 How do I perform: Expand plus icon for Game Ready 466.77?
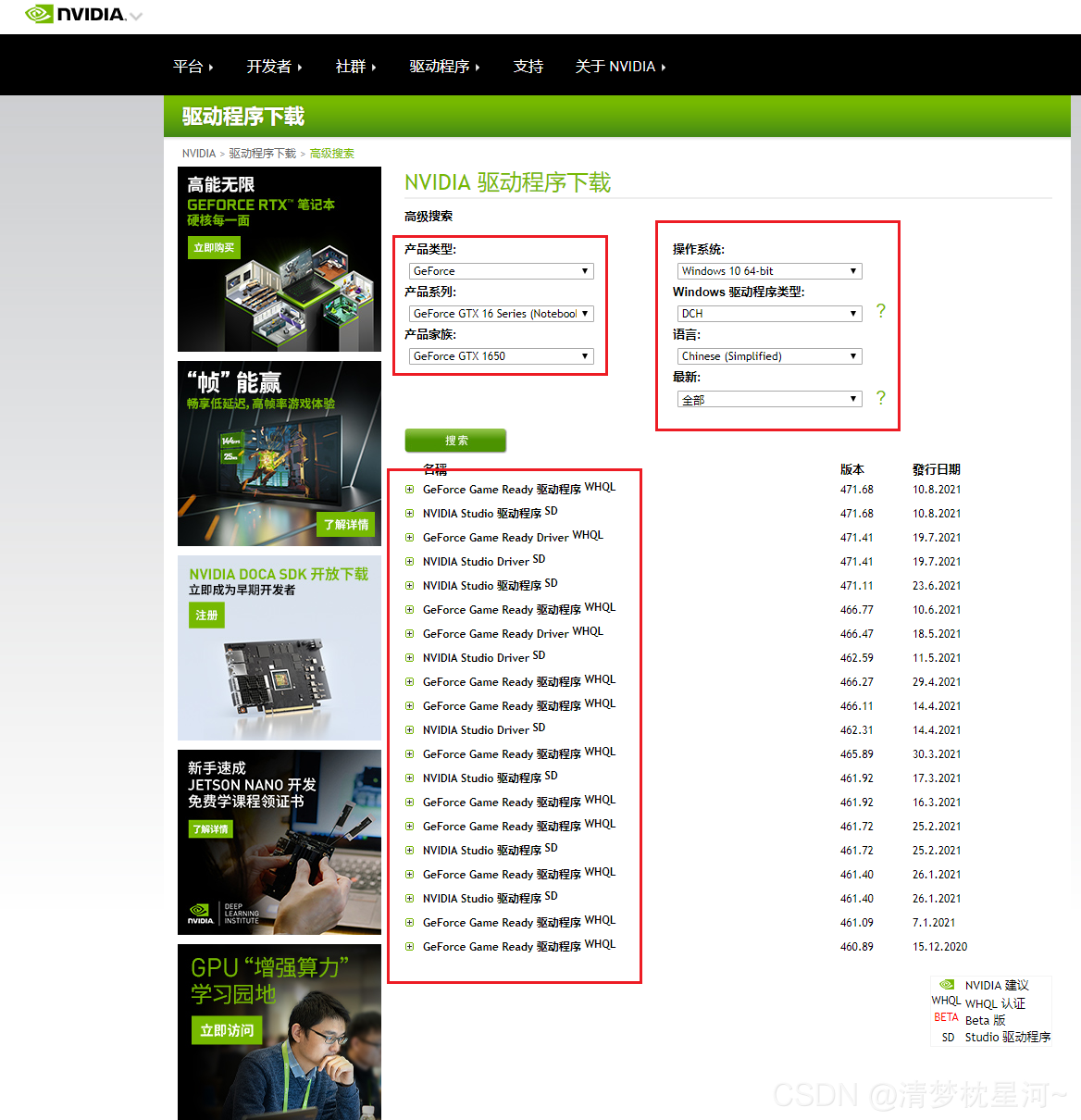(x=409, y=610)
